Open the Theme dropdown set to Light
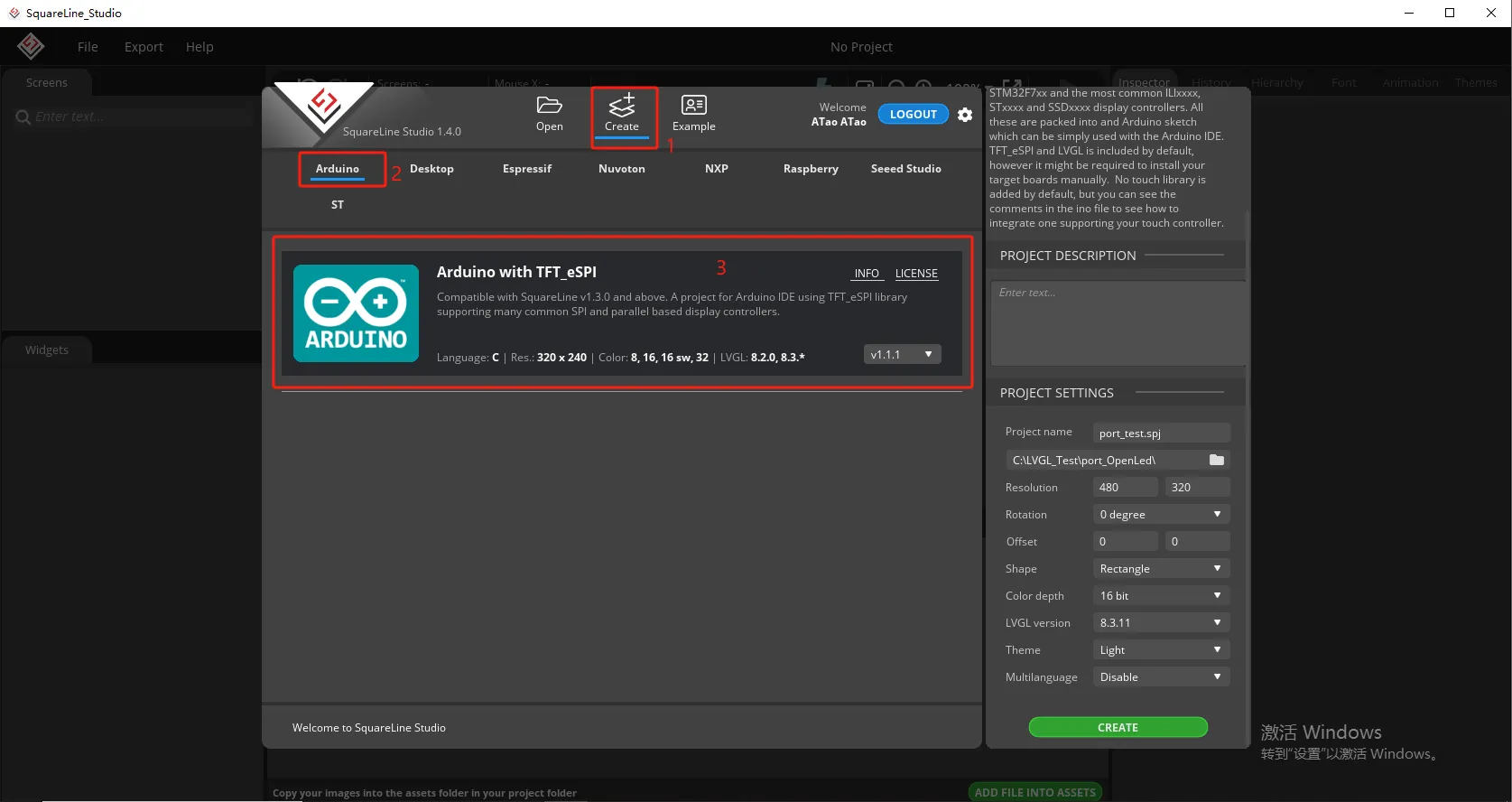The width and height of the screenshot is (1512, 802). tap(1160, 649)
